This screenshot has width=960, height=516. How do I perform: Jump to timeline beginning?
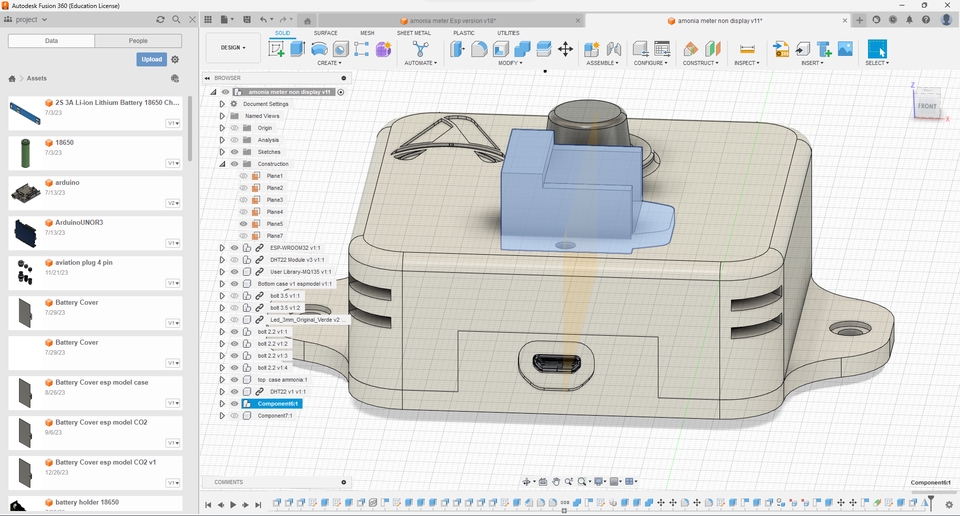click(208, 505)
